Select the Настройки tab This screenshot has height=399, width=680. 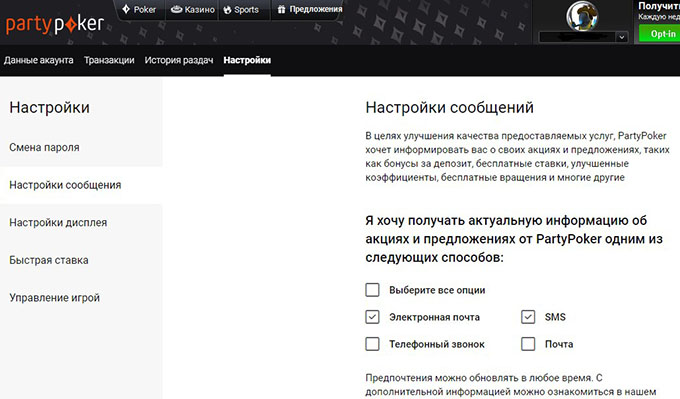(247, 60)
